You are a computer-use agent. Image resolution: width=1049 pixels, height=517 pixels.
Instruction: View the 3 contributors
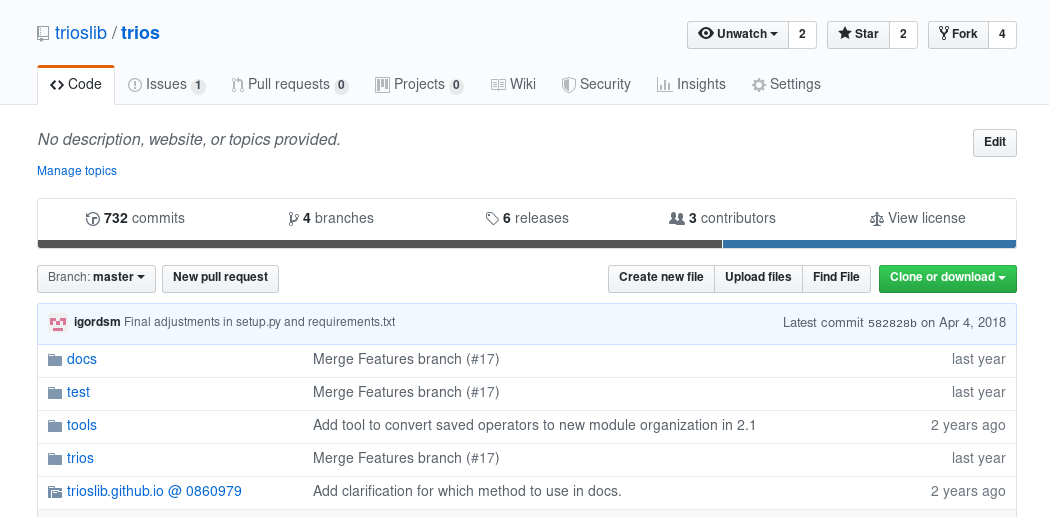(723, 219)
